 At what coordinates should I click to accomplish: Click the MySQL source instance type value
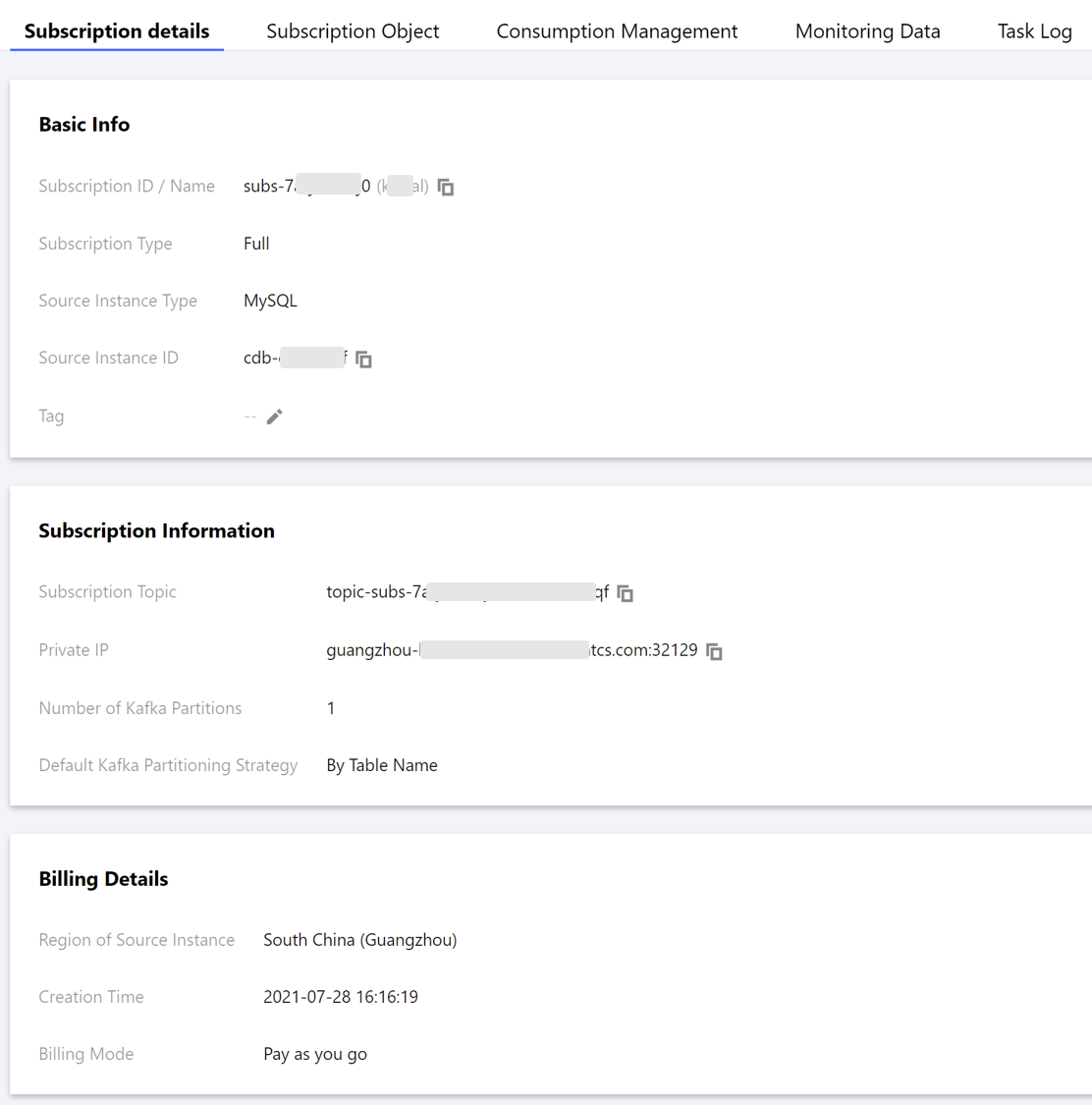pyautogui.click(x=270, y=301)
